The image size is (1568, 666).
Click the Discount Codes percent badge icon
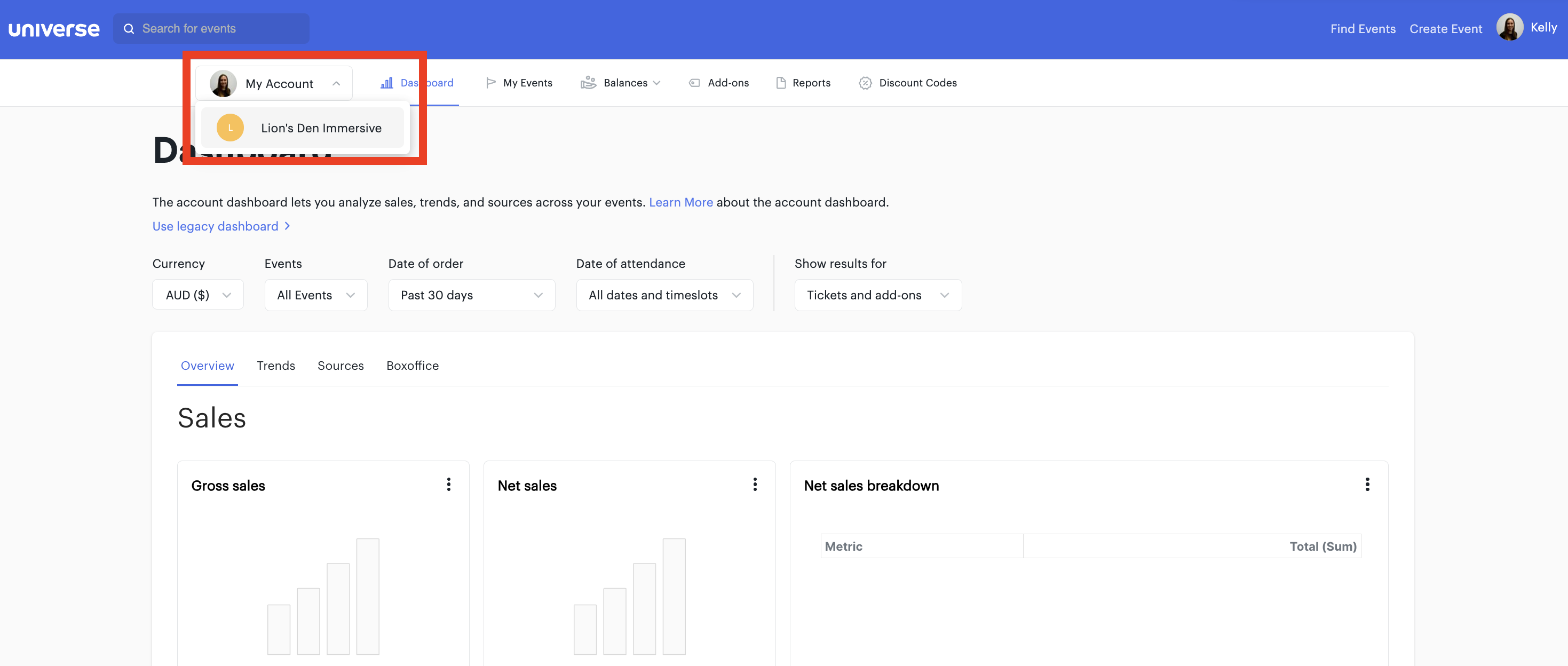pos(865,83)
